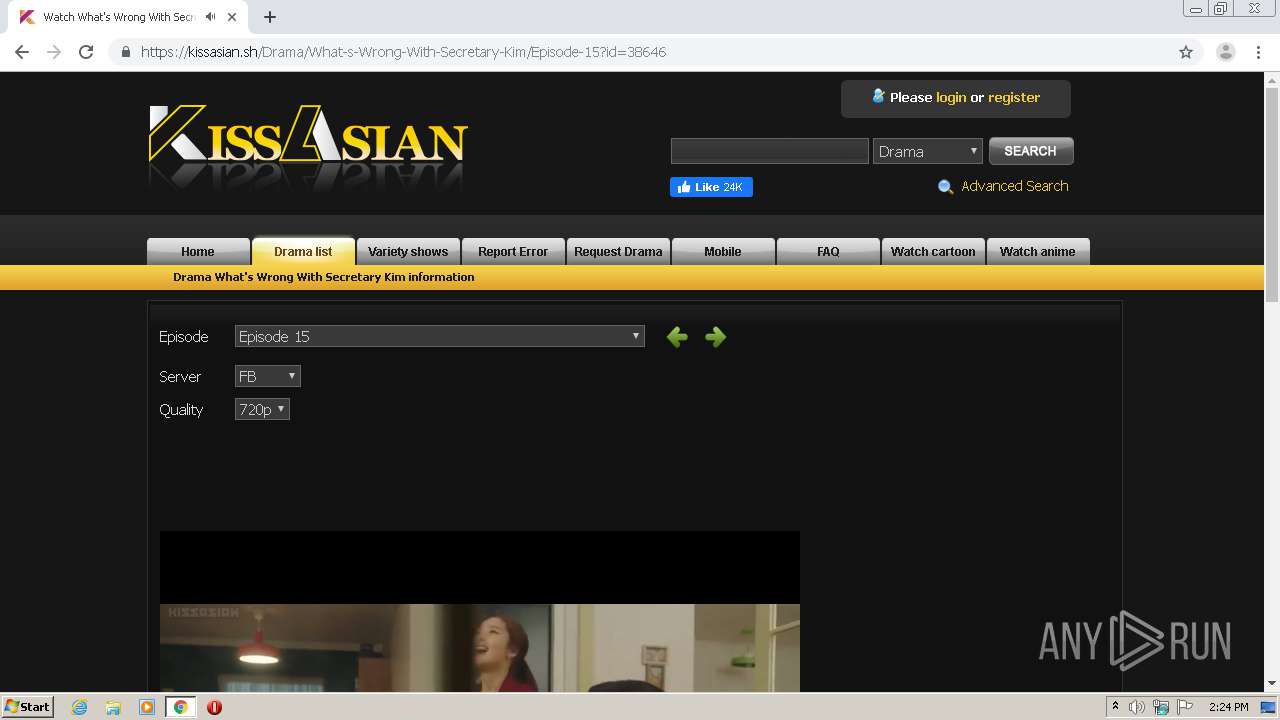Click the taskbar clock showing 2:24 PM
This screenshot has height=720, width=1280.
pos(1228,707)
